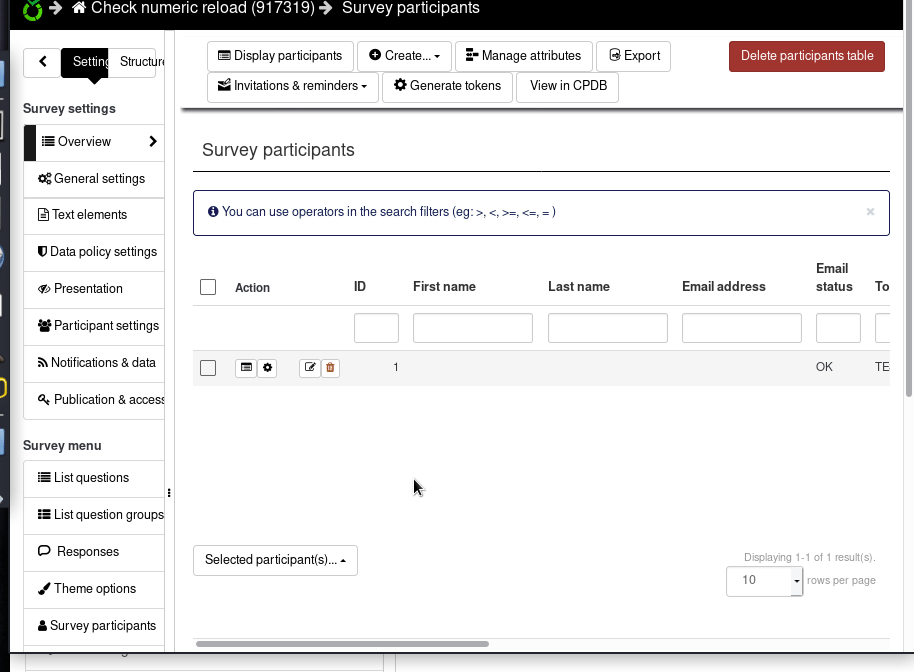Open the Create... dropdown
Screen dimensions: 914x672
404,56
